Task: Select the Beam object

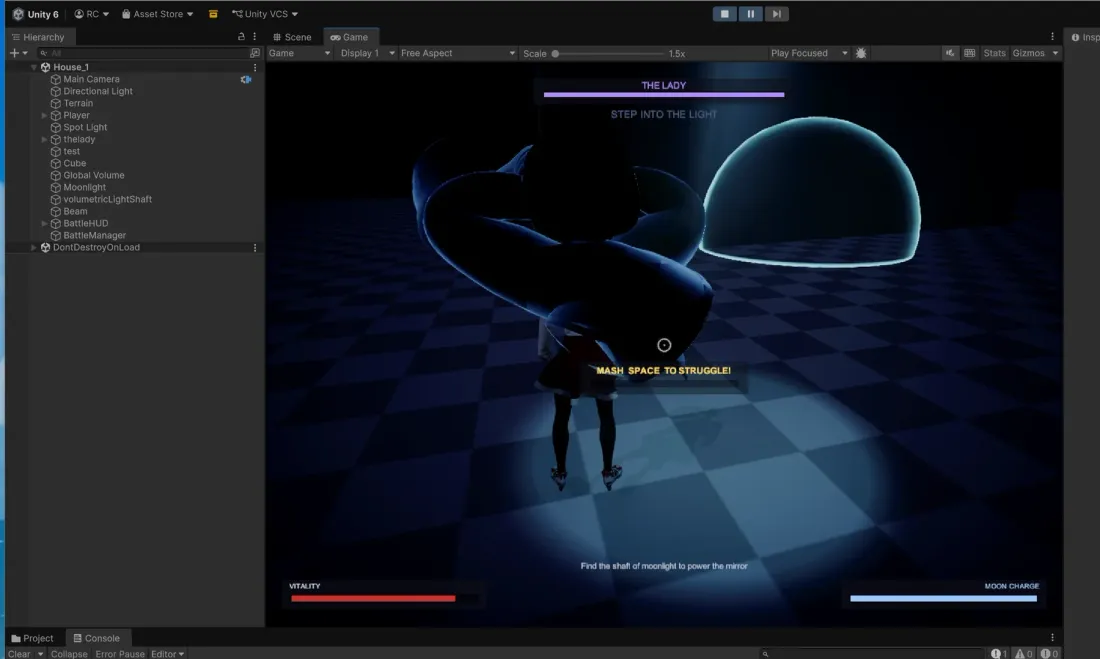Action: click(x=75, y=211)
